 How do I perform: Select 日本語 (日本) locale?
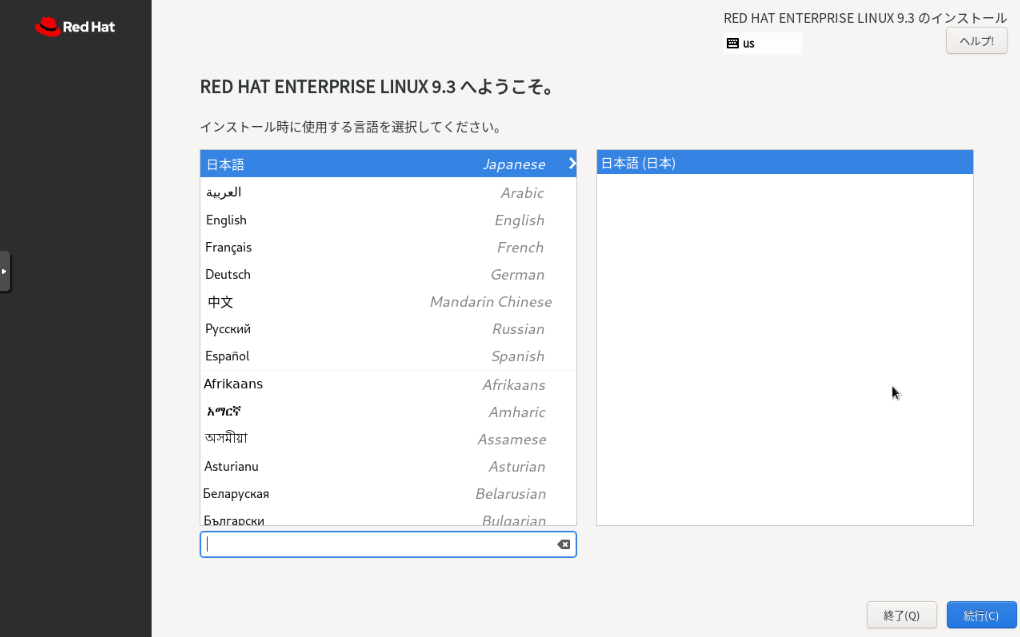784,163
